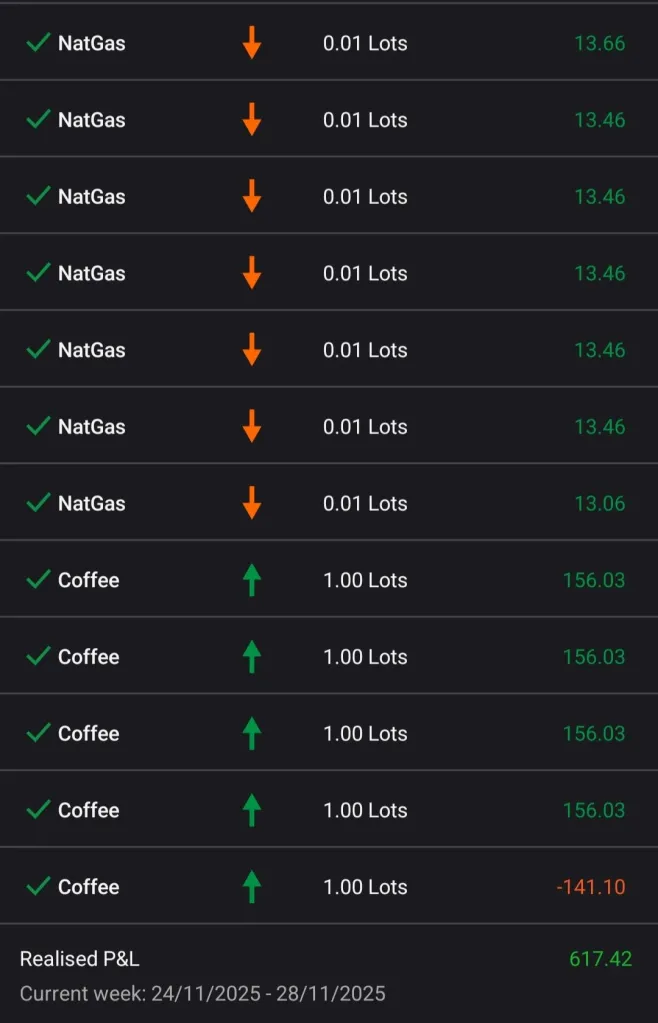The width and height of the screenshot is (658, 1023).
Task: Select the 13.06 profit value
Action: [599, 503]
